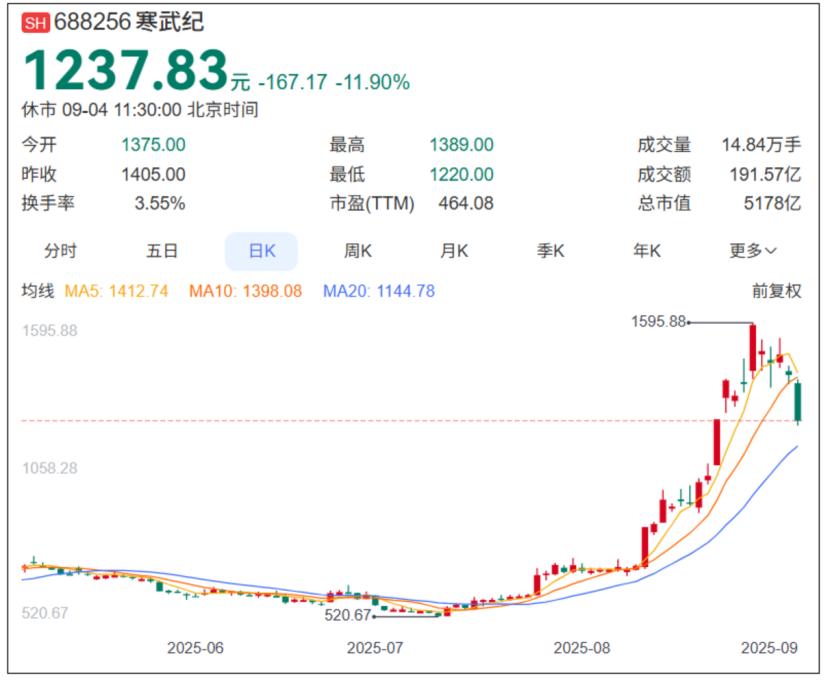Click the 市盈(TTM) value 464.08
The width and height of the screenshot is (830, 680).
(466, 203)
